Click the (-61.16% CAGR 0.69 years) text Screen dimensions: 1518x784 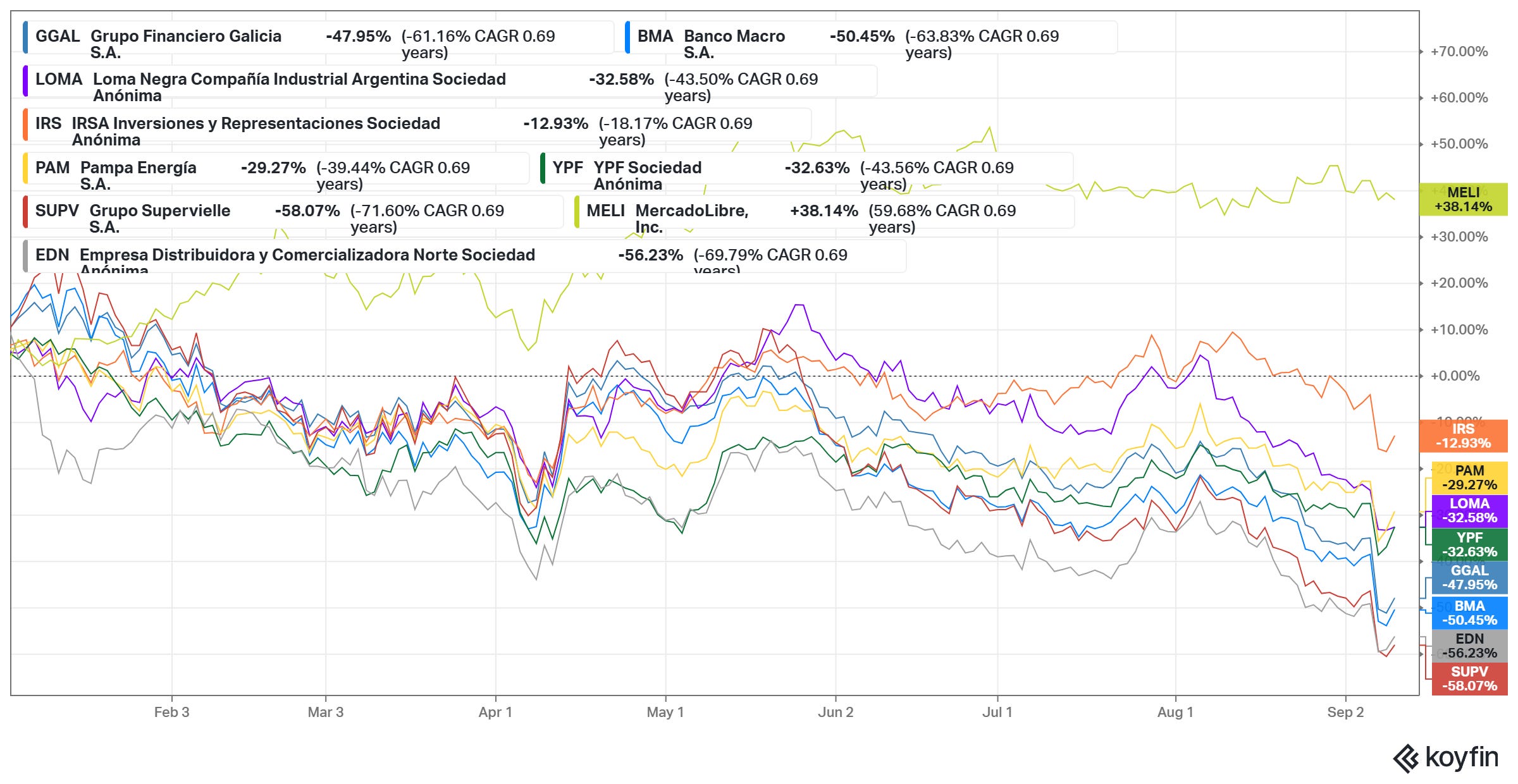click(x=478, y=44)
